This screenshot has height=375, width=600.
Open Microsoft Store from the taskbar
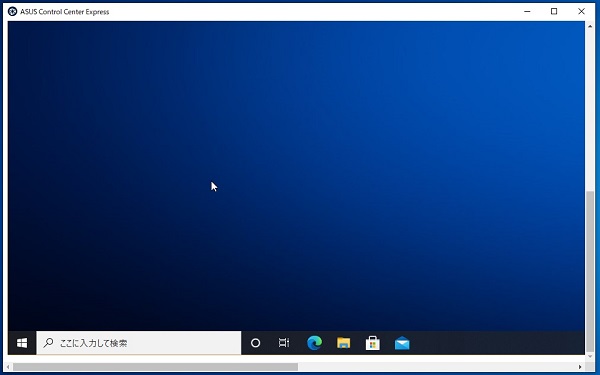click(x=373, y=343)
